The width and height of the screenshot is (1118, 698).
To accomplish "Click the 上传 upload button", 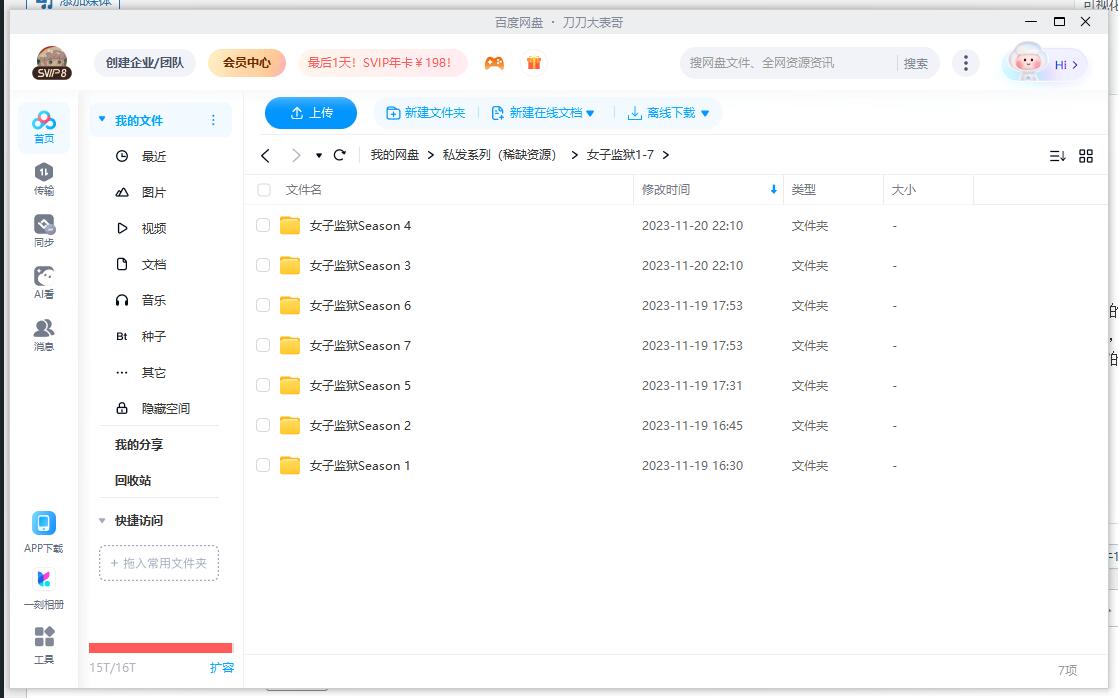I will [x=310, y=113].
